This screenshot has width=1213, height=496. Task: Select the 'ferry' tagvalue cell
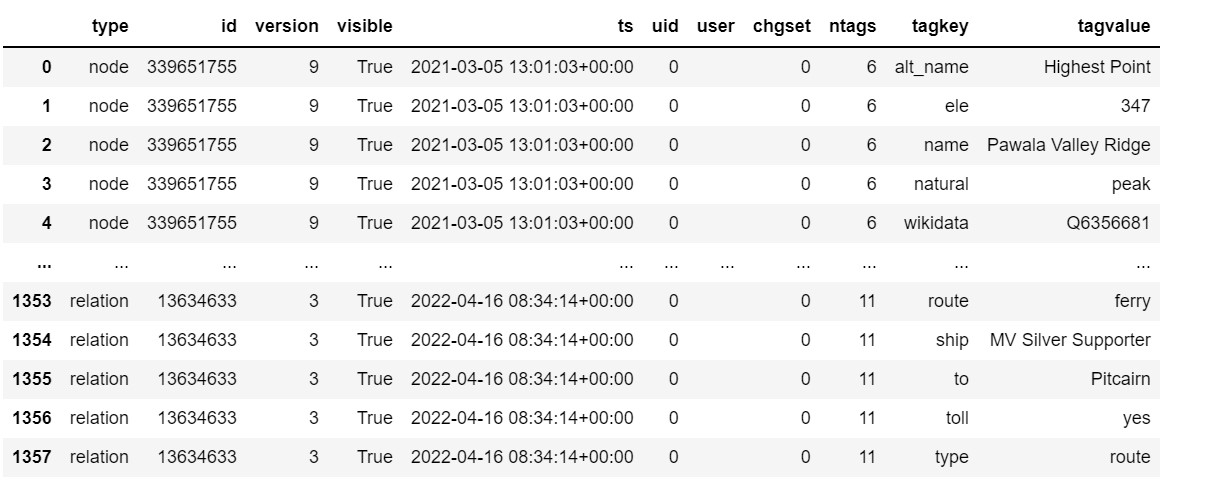click(x=1133, y=301)
